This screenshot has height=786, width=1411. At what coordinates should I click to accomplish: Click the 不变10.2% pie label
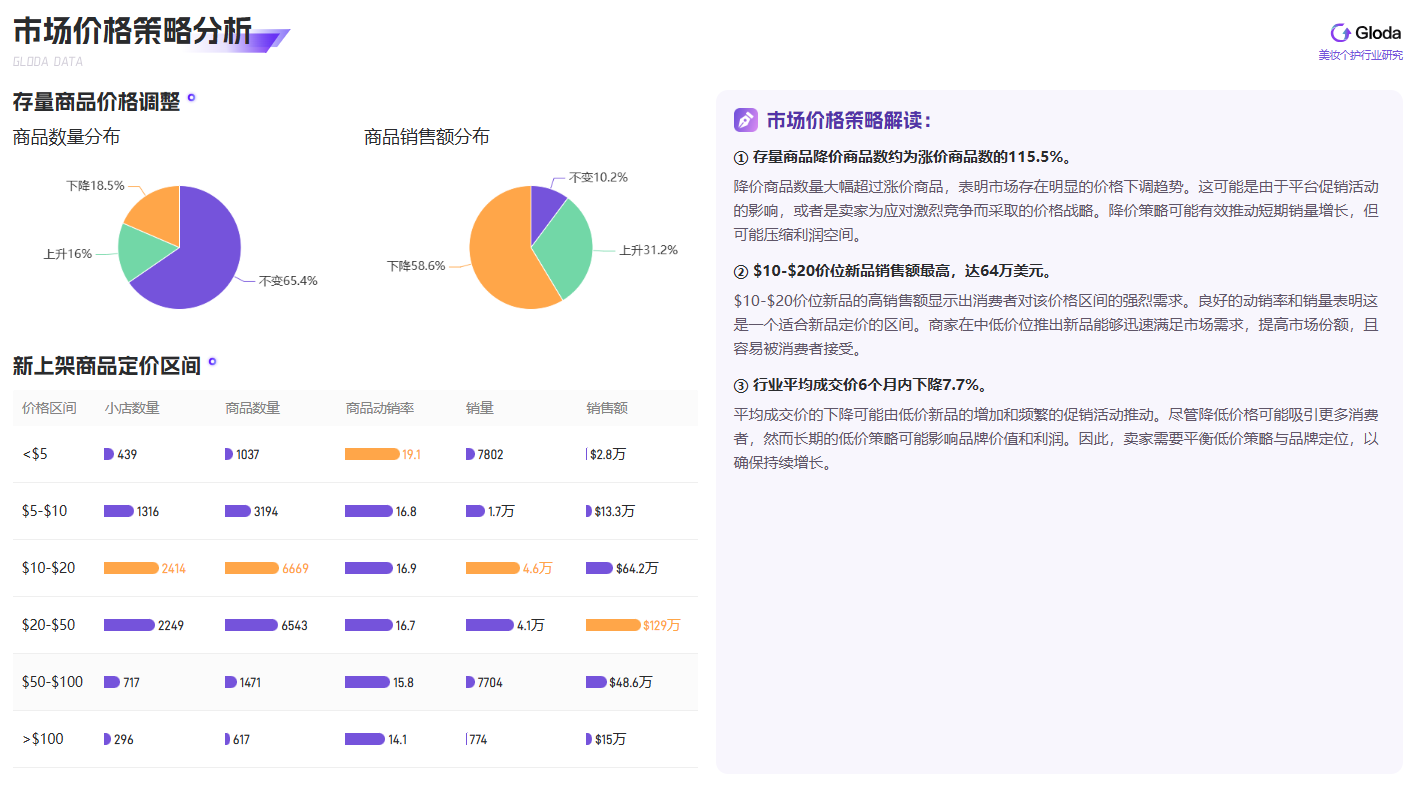(x=598, y=177)
